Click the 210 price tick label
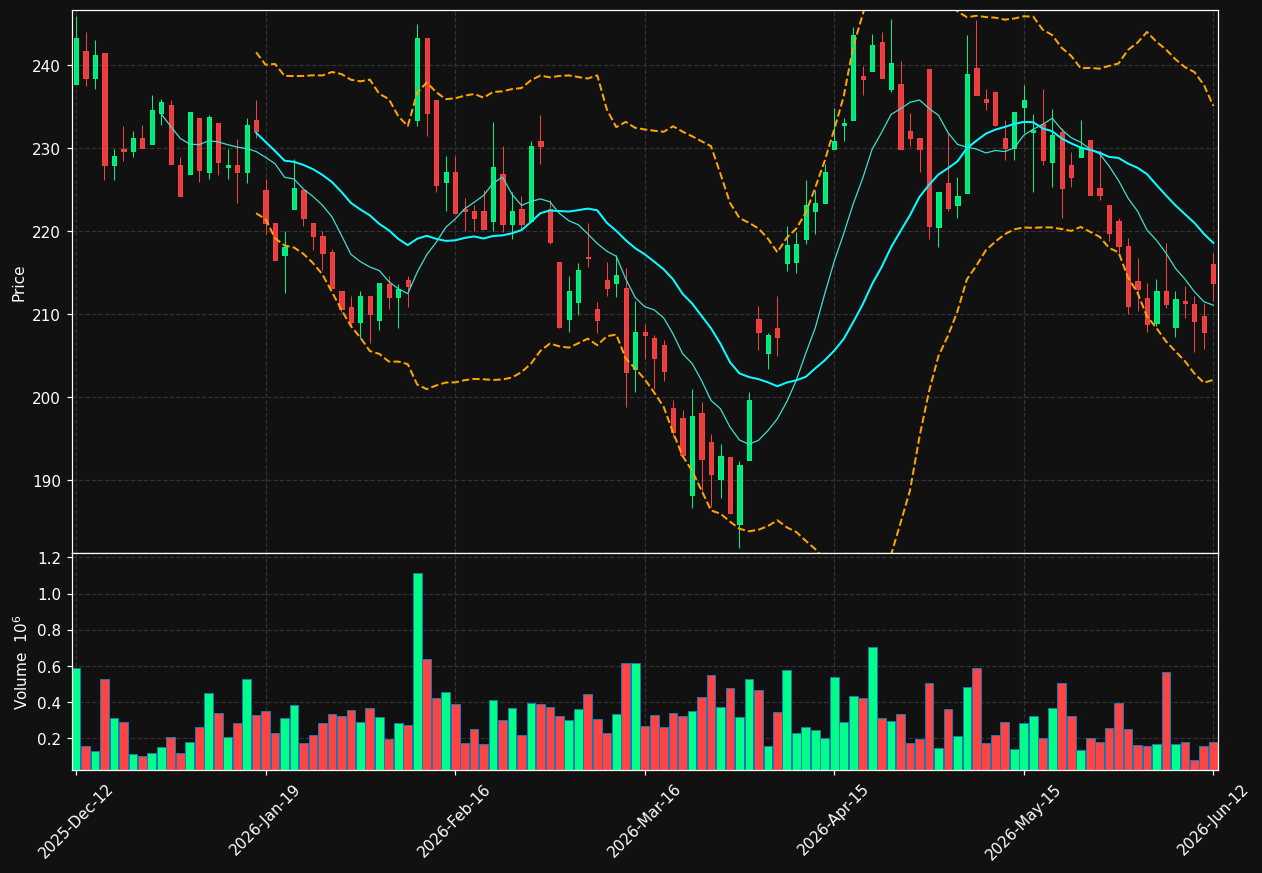This screenshot has width=1262, height=873. click(x=48, y=315)
